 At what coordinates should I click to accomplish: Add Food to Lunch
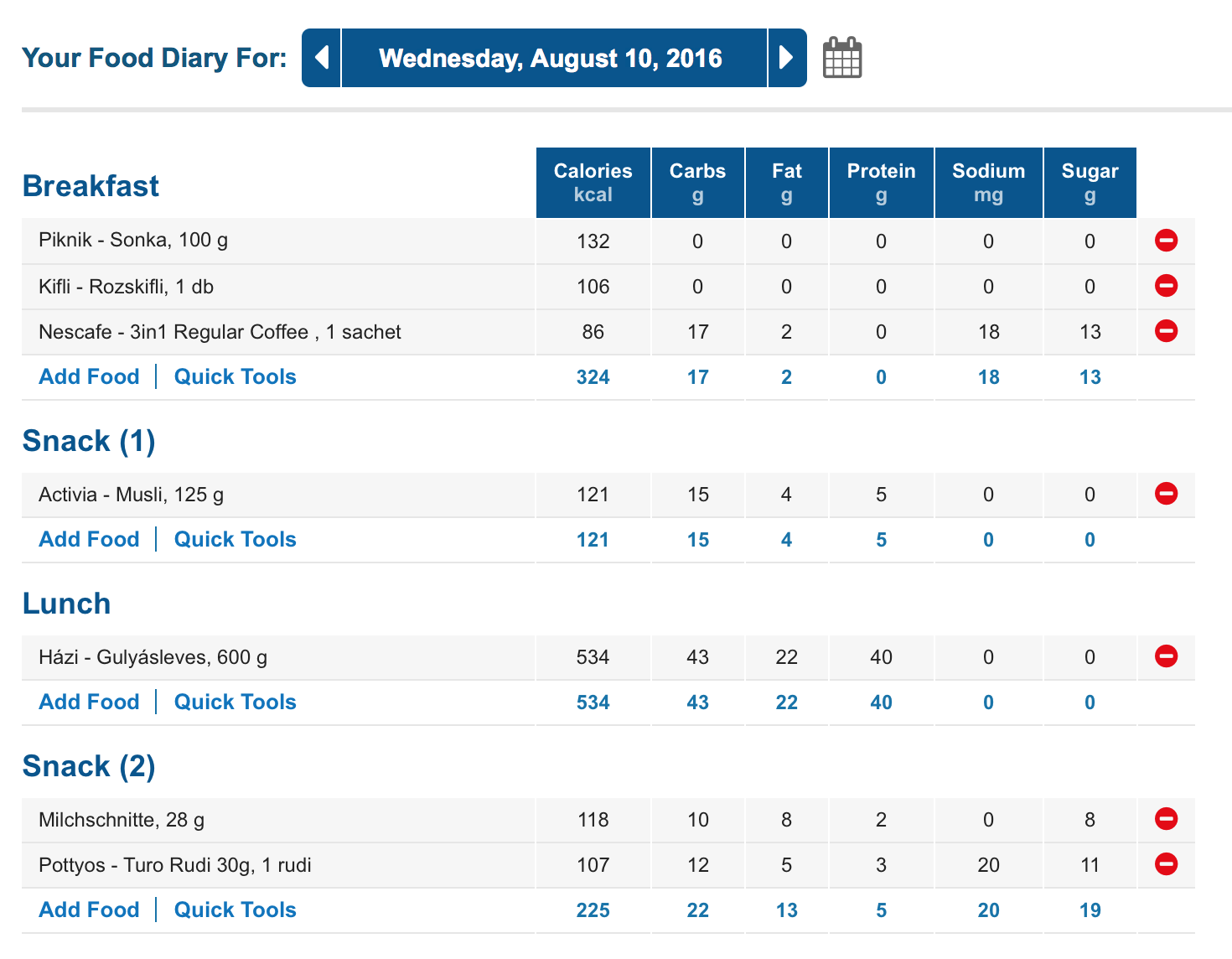(x=89, y=702)
